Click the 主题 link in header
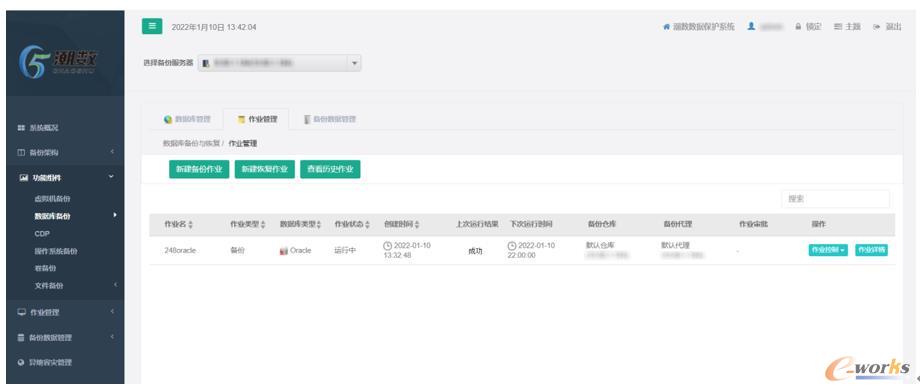This screenshot has width=920, height=391. tap(853, 27)
